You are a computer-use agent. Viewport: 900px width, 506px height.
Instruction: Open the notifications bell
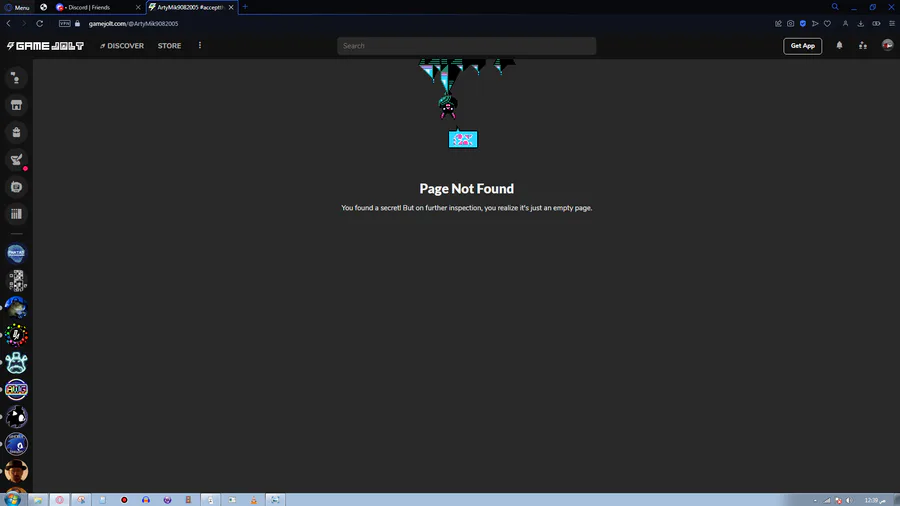(839, 45)
